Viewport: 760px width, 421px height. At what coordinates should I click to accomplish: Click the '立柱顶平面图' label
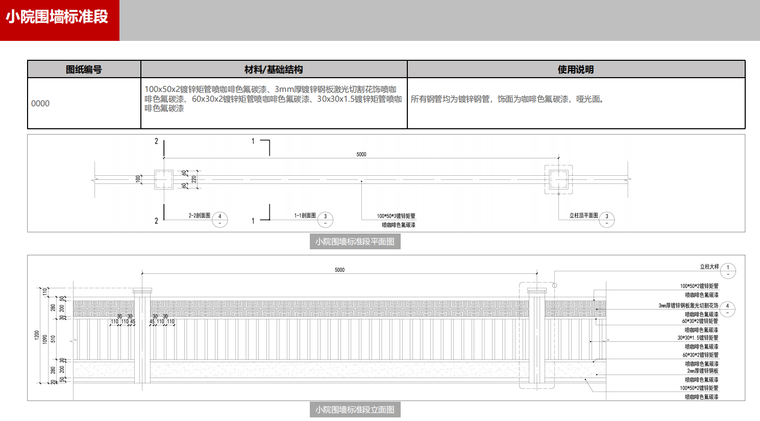point(584,216)
